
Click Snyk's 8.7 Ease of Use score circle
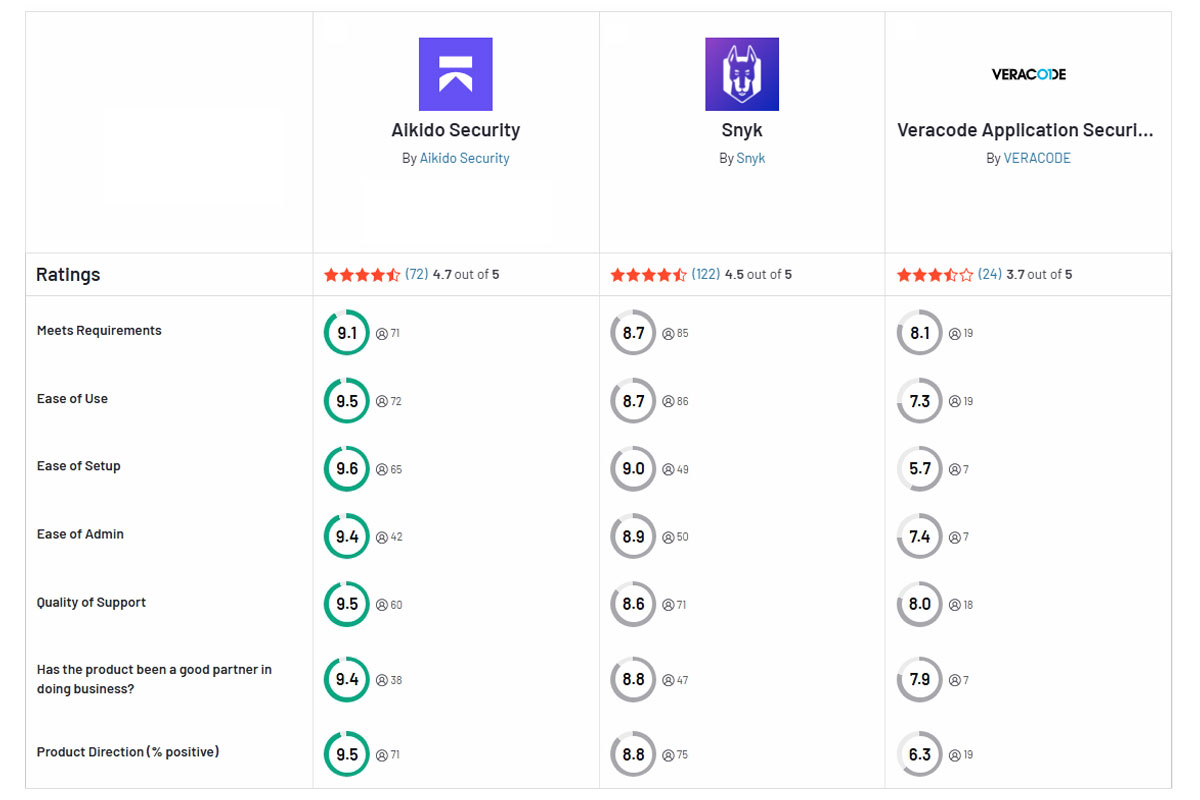pyautogui.click(x=634, y=401)
